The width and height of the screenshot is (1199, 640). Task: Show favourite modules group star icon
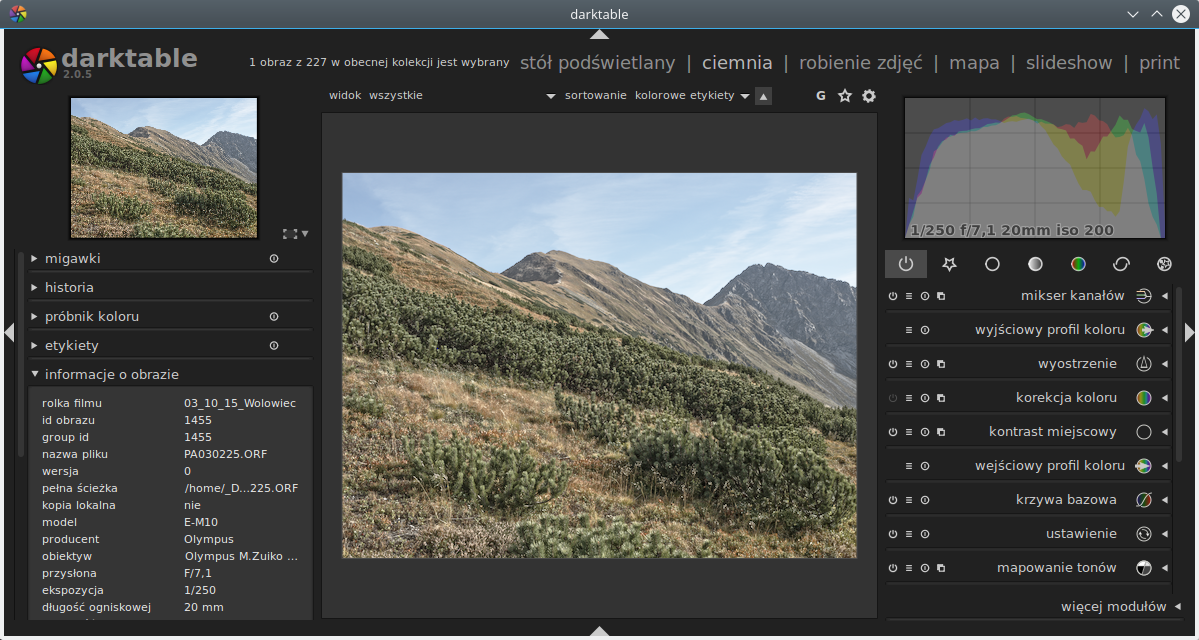pyautogui.click(x=949, y=264)
